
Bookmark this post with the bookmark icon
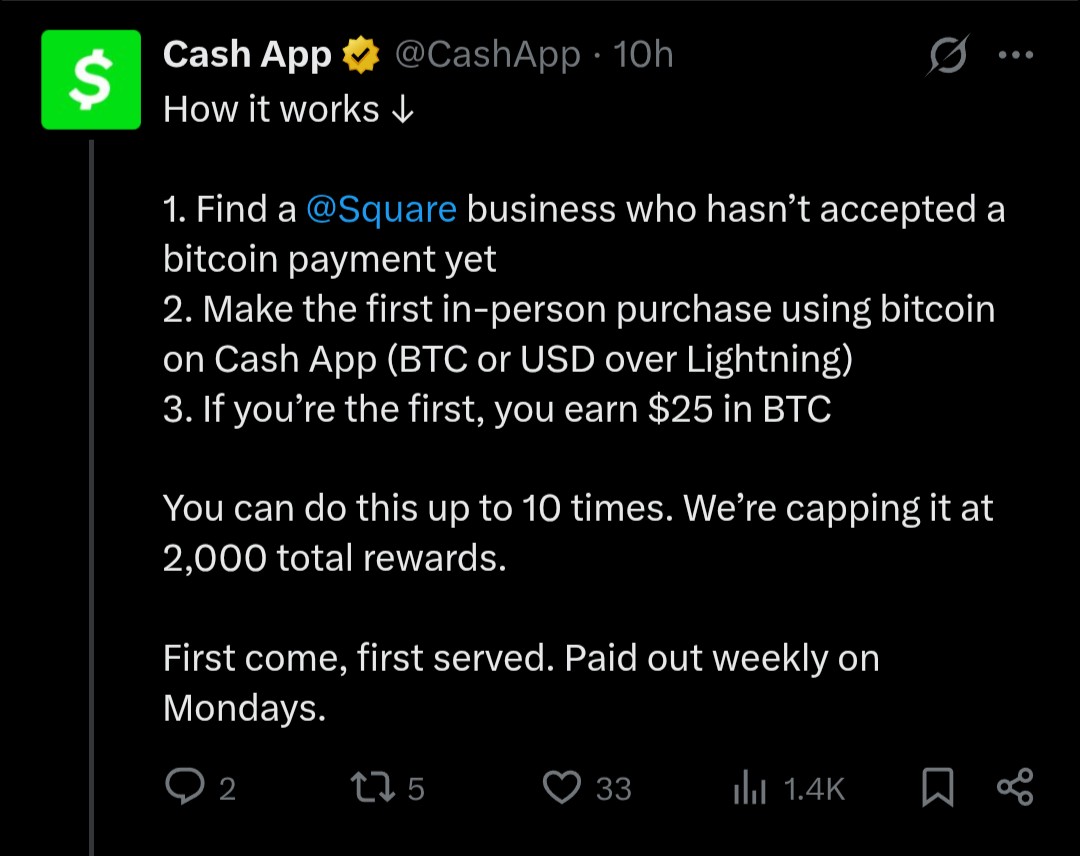point(937,788)
